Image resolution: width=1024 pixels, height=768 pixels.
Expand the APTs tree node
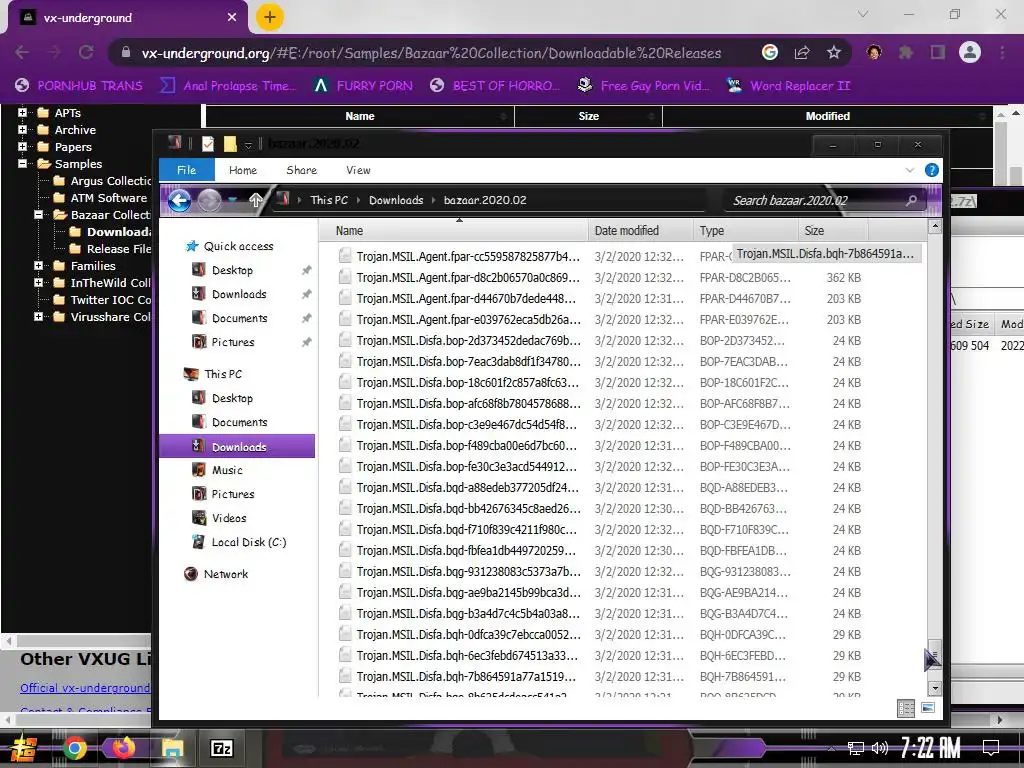[22, 112]
